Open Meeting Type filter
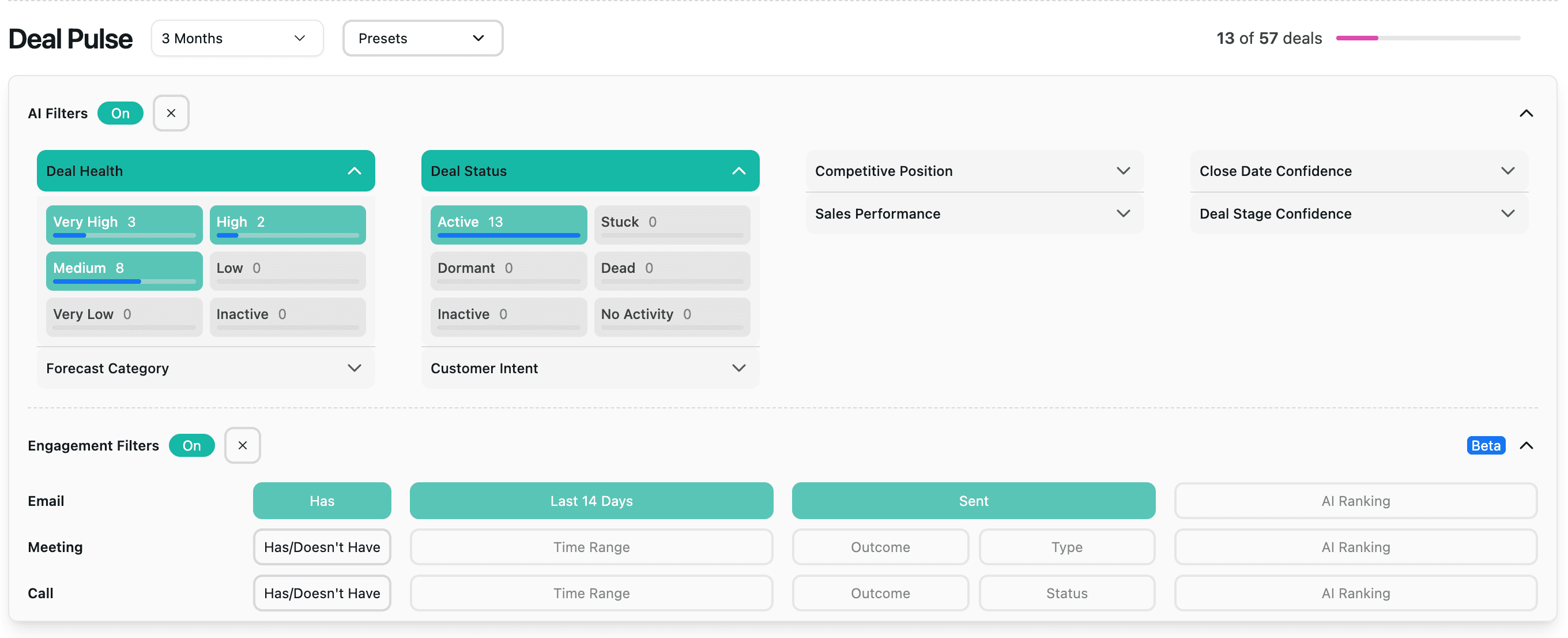 1066,547
